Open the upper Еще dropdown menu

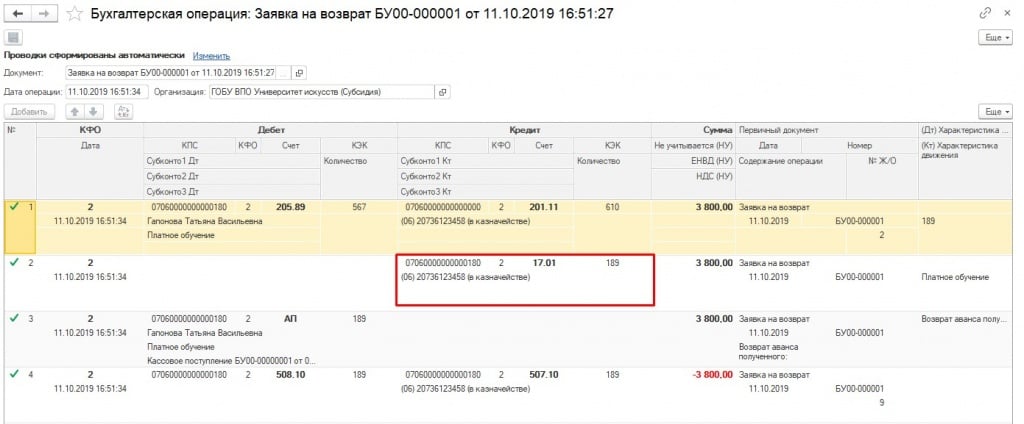coord(995,38)
